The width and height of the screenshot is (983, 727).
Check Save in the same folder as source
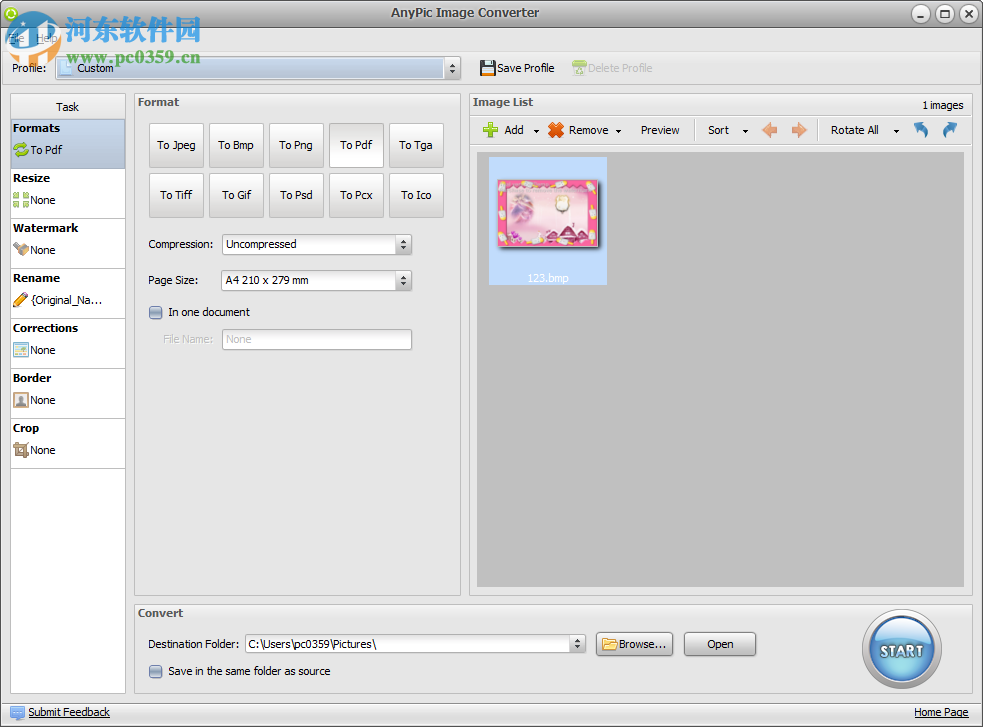(x=156, y=671)
